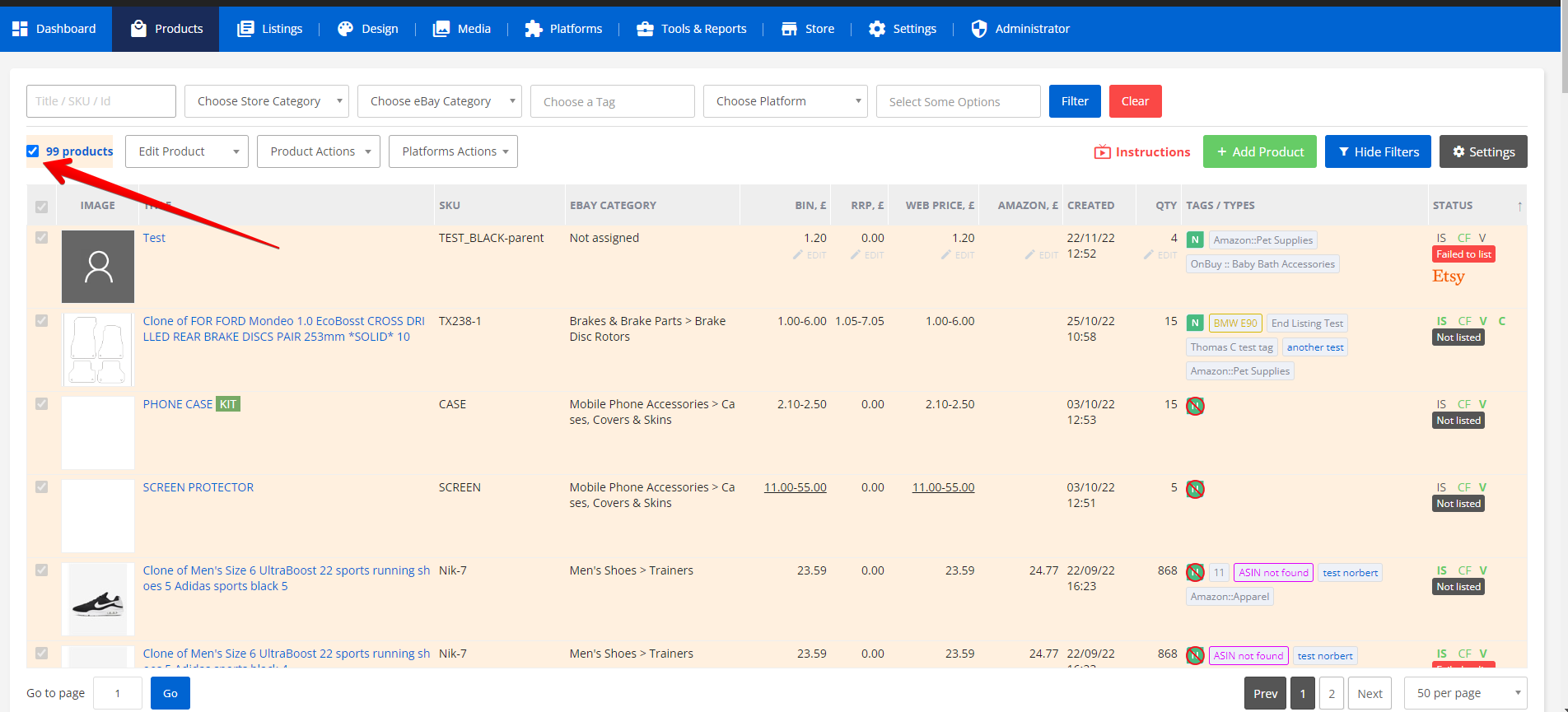Open the Media menu
1568x712 pixels.
(x=462, y=29)
